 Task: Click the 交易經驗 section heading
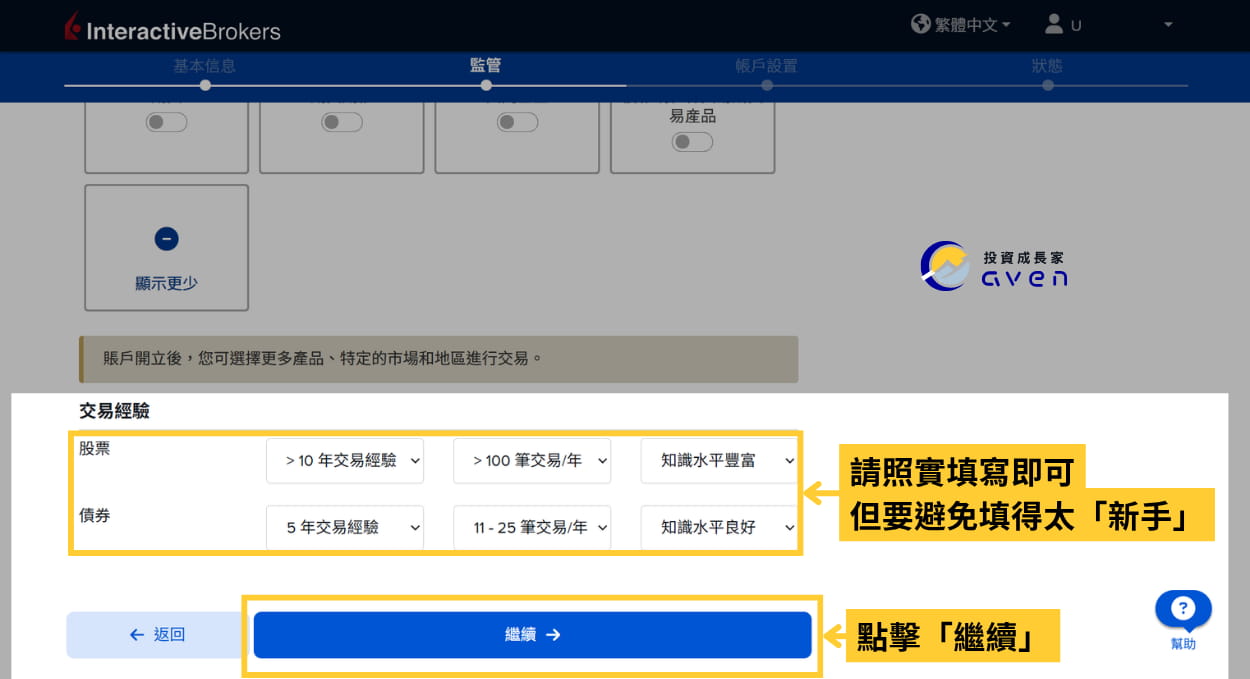[114, 411]
